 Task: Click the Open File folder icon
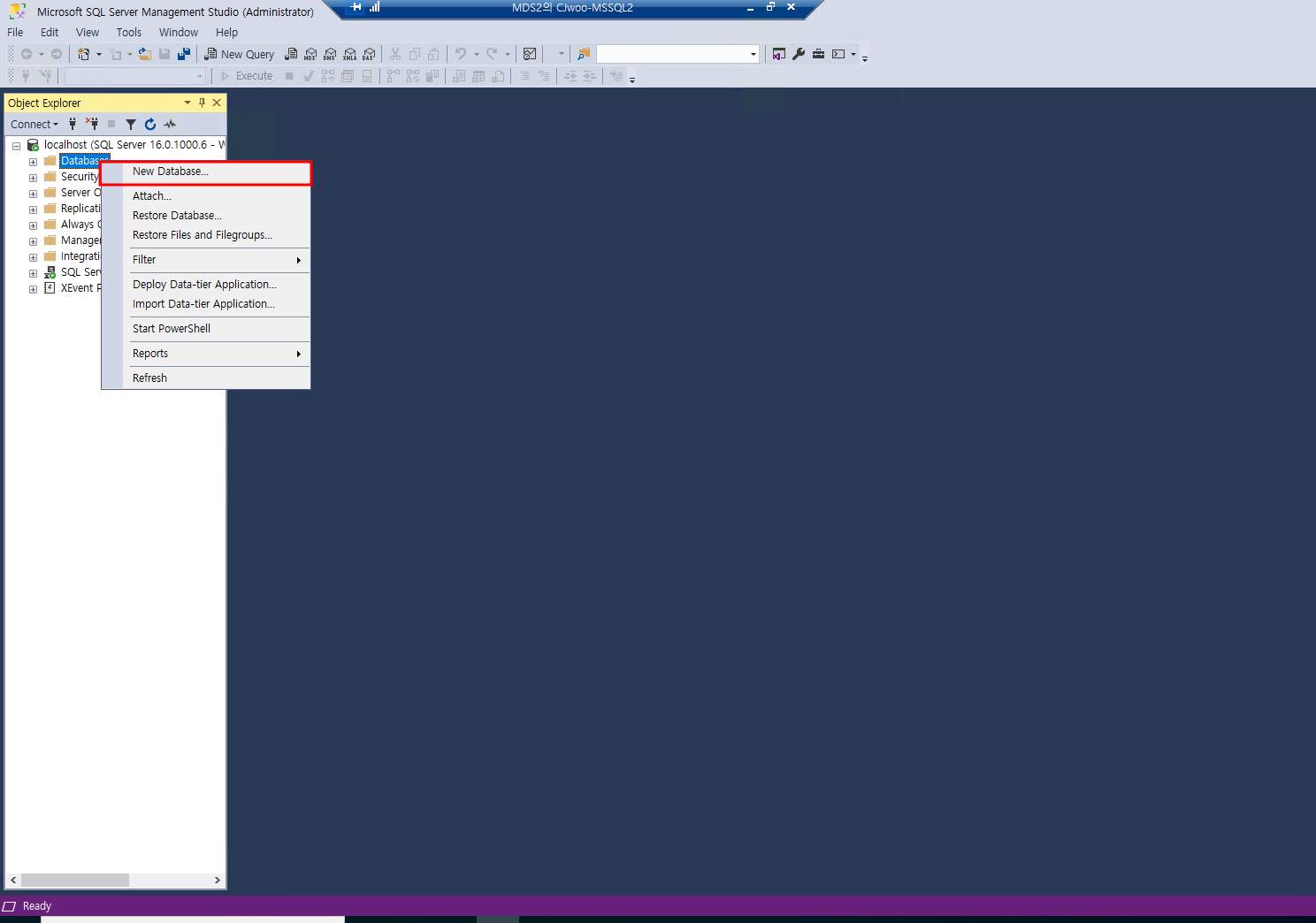point(145,54)
